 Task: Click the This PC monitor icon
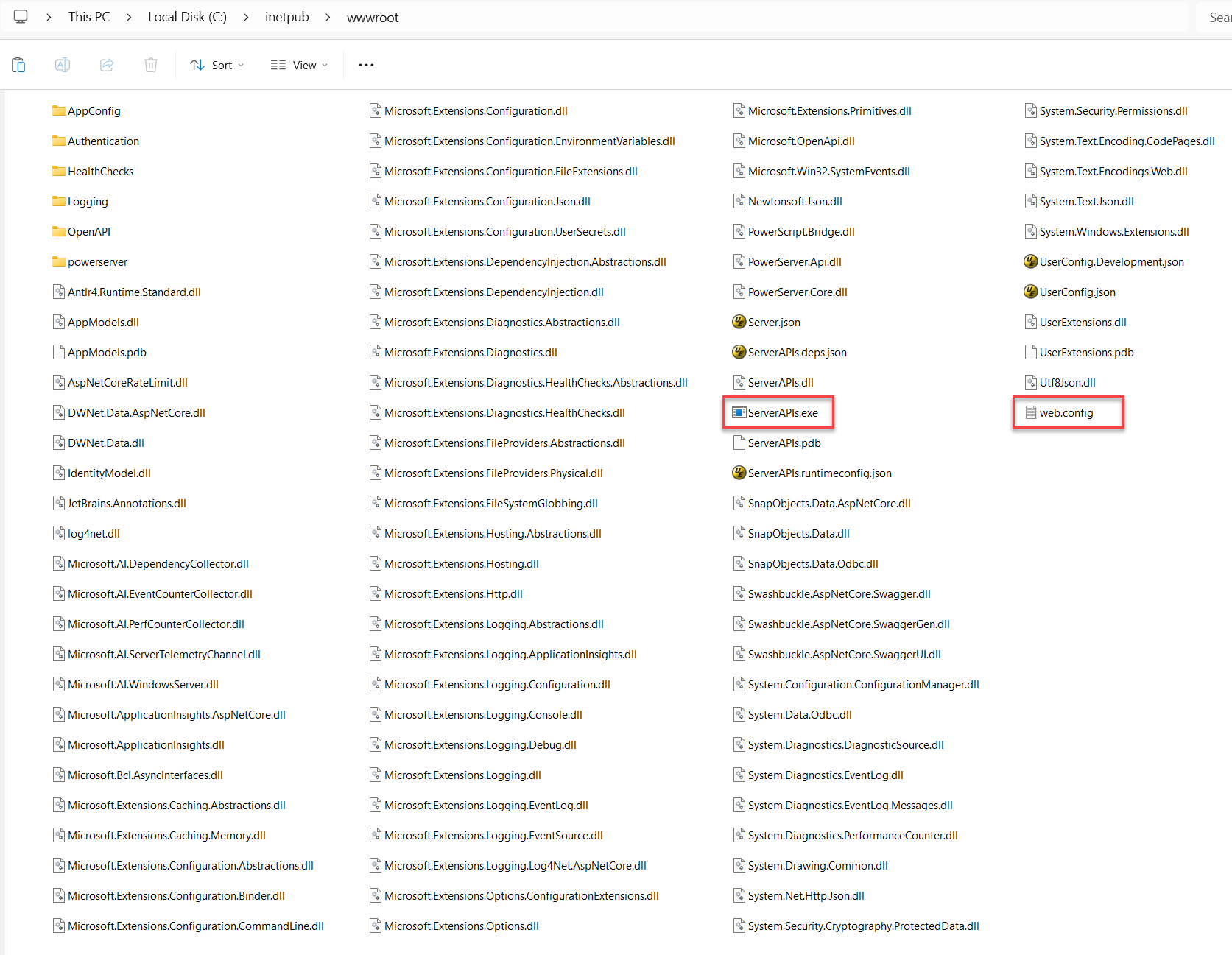(x=21, y=16)
